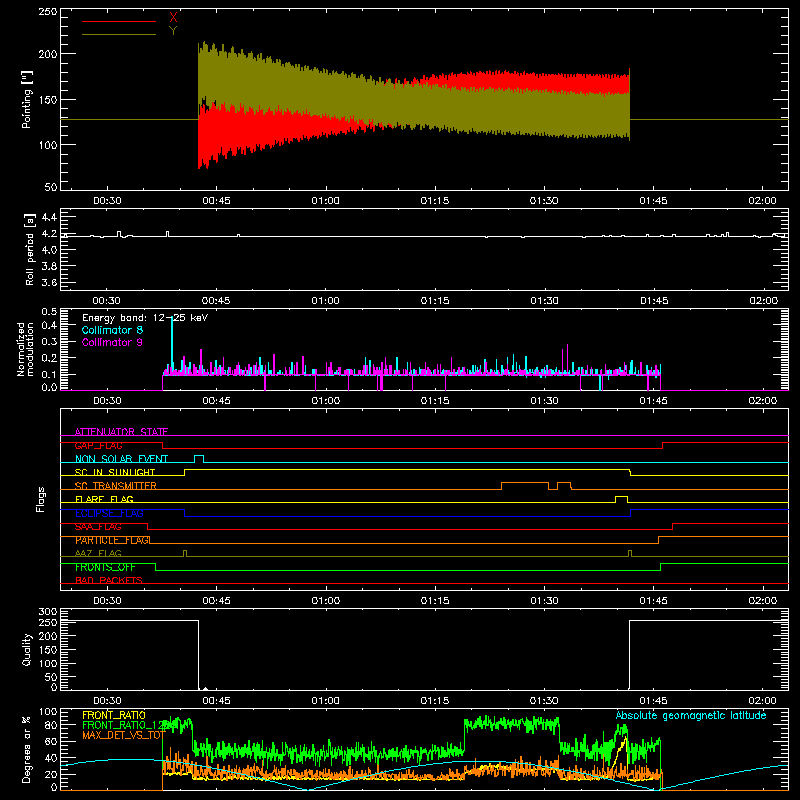Click the NON_SOLAR_EVENT flag label

click(x=121, y=459)
